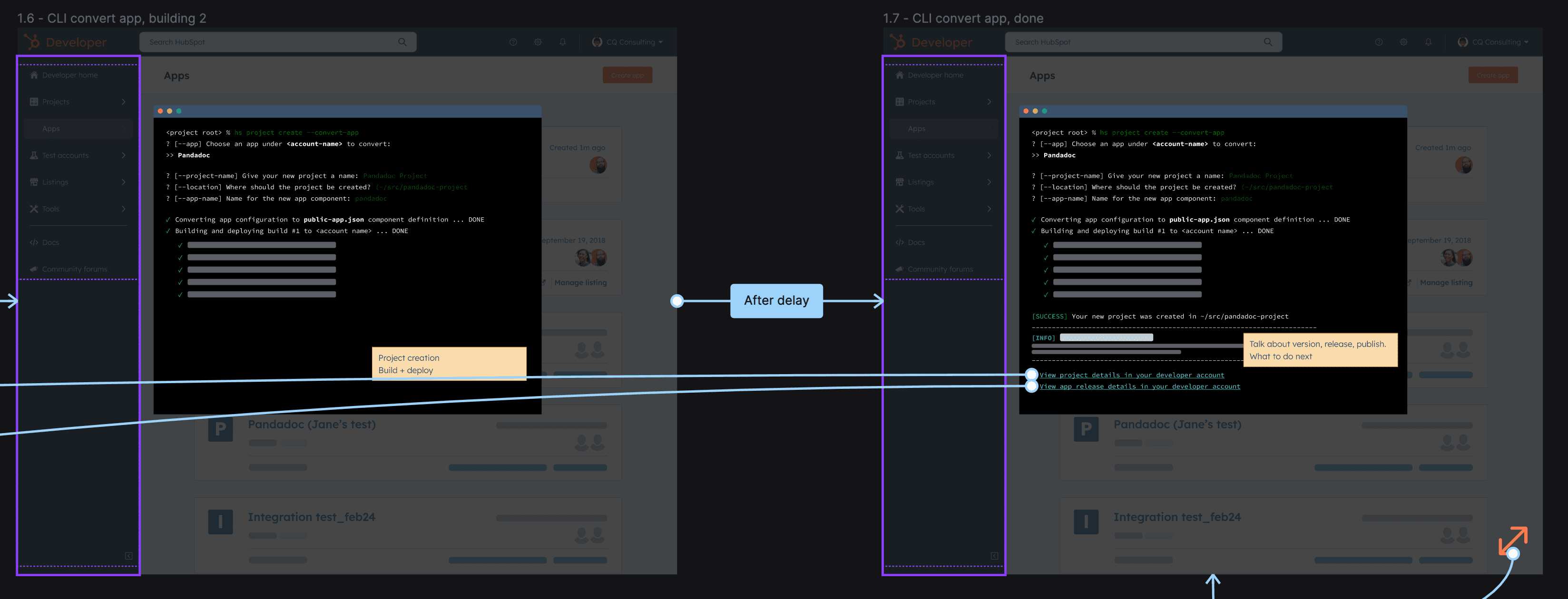1568x599 pixels.
Task: Click the search magnifier icon in frame 1.6
Action: pos(402,42)
